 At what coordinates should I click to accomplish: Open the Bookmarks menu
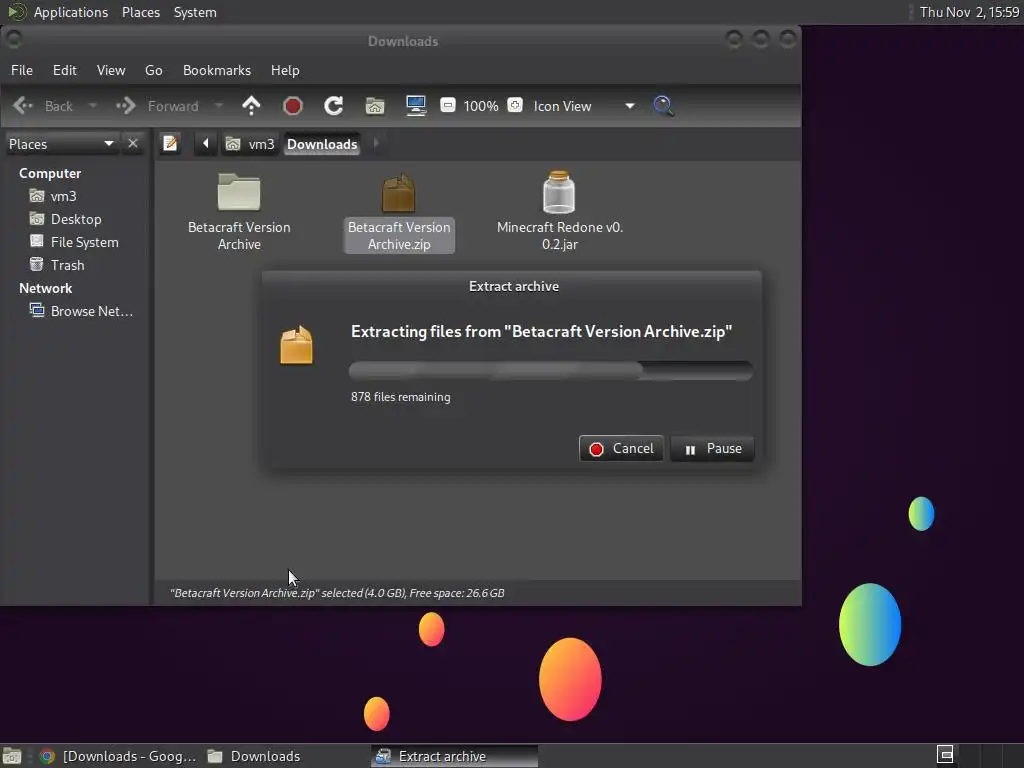click(217, 70)
